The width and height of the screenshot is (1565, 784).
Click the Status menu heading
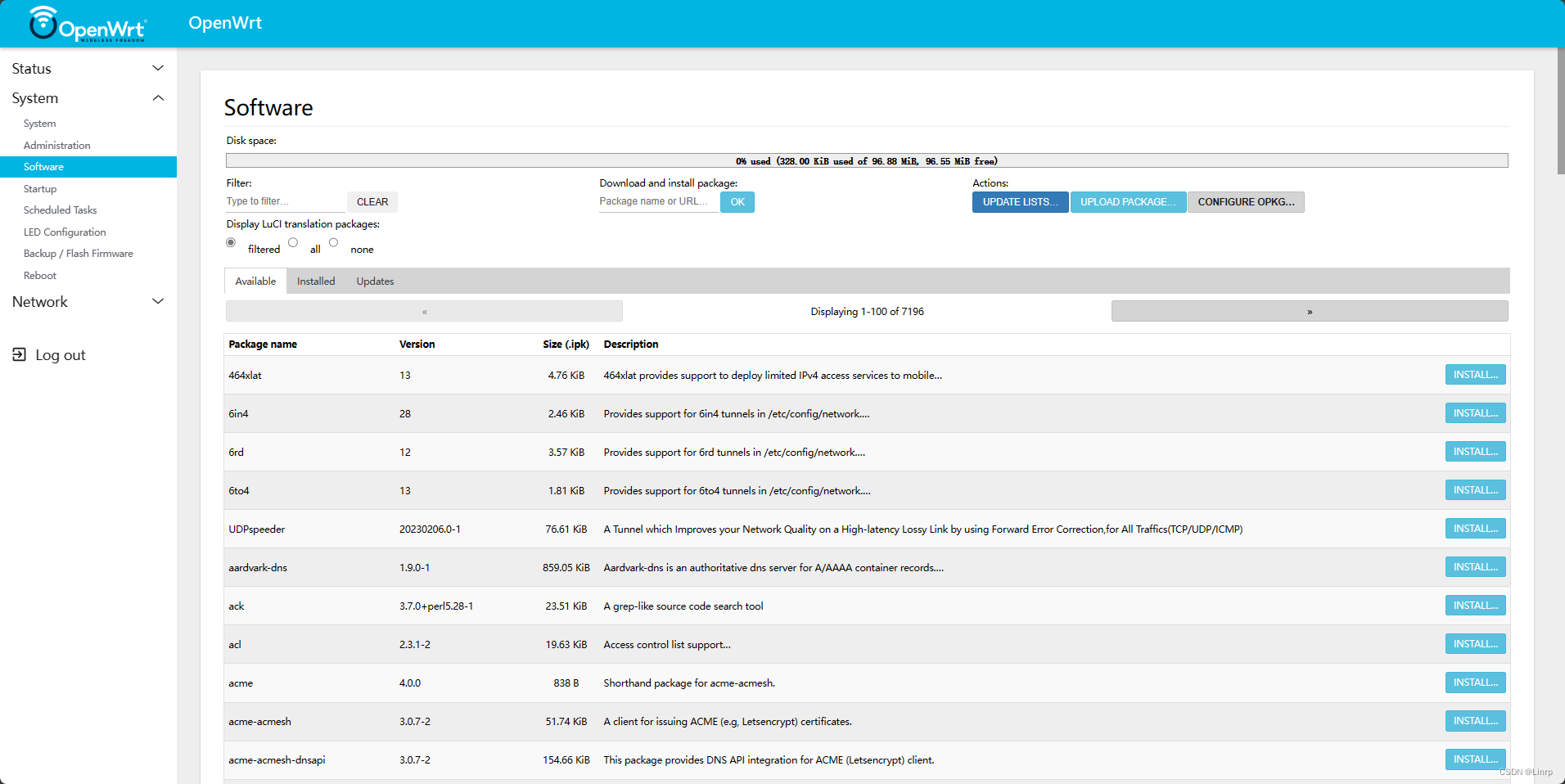(31, 69)
